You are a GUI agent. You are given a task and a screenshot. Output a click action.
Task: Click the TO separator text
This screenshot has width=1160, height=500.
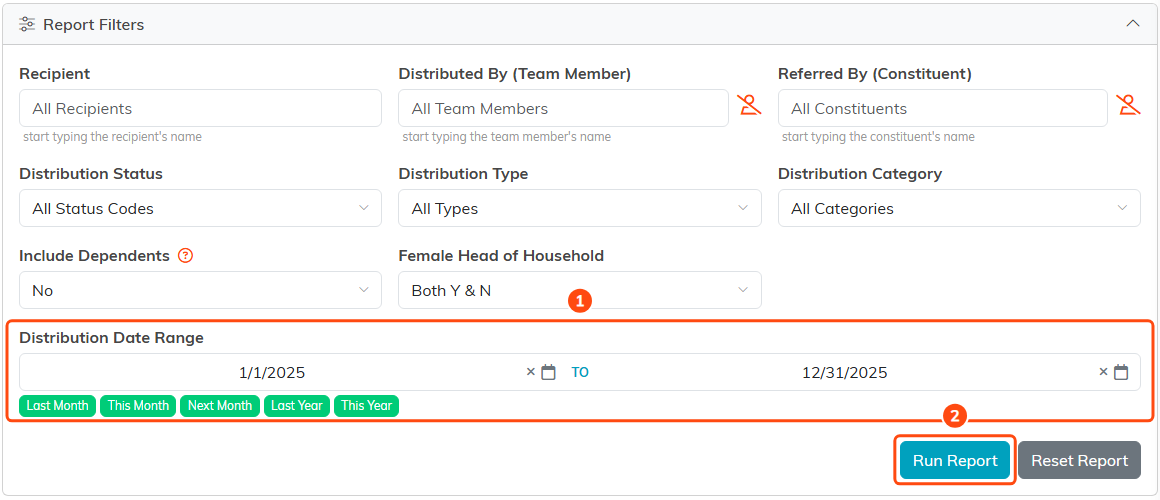580,372
